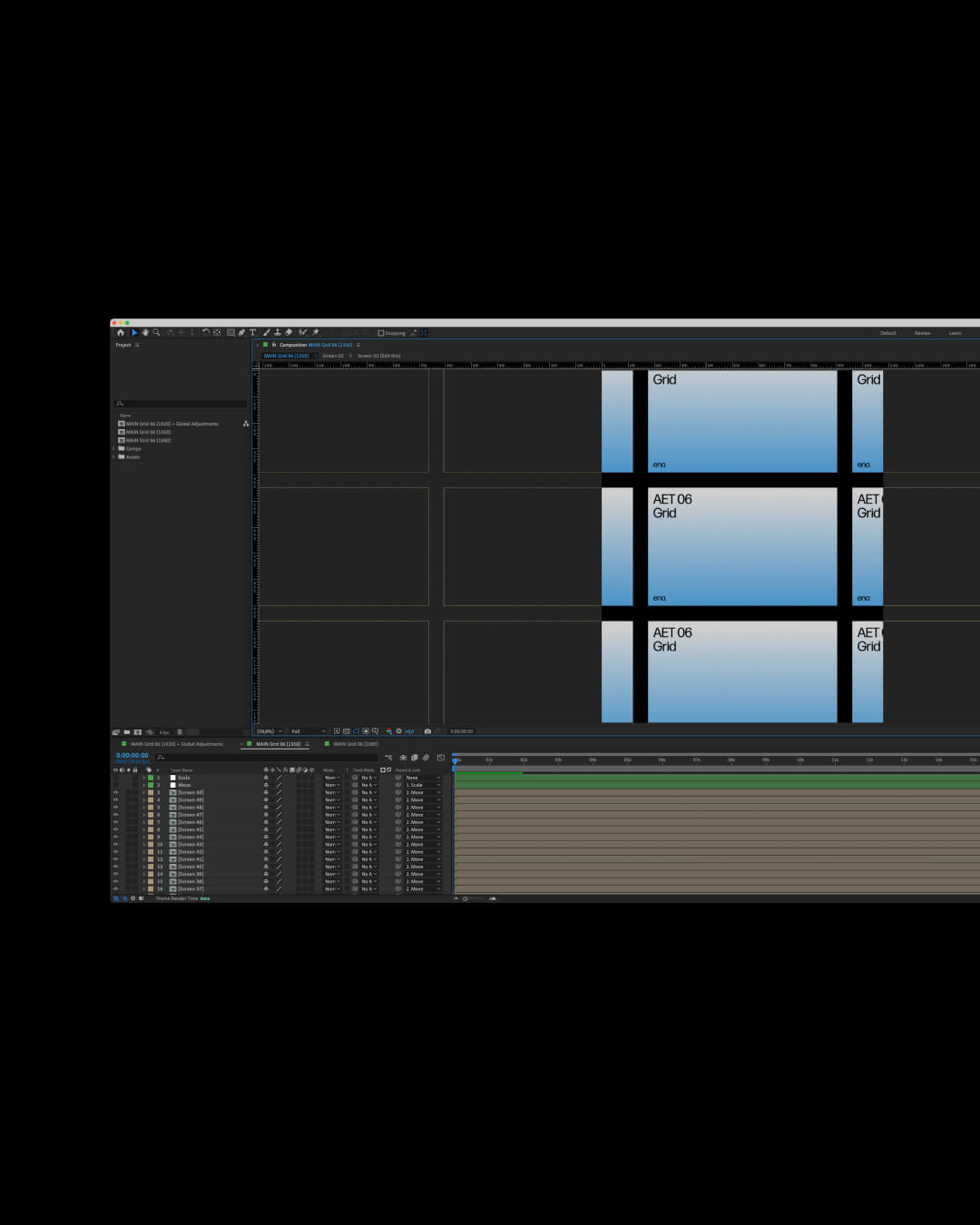This screenshot has height=1225, width=980.
Task: Select the Hand tool in toolbar
Action: coord(145,332)
